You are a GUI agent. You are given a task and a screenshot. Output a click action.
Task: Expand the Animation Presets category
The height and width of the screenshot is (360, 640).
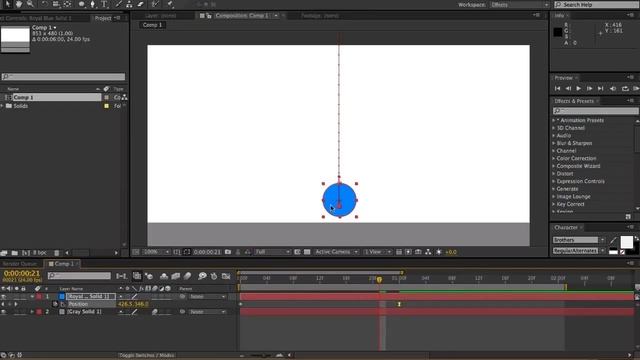(553, 120)
